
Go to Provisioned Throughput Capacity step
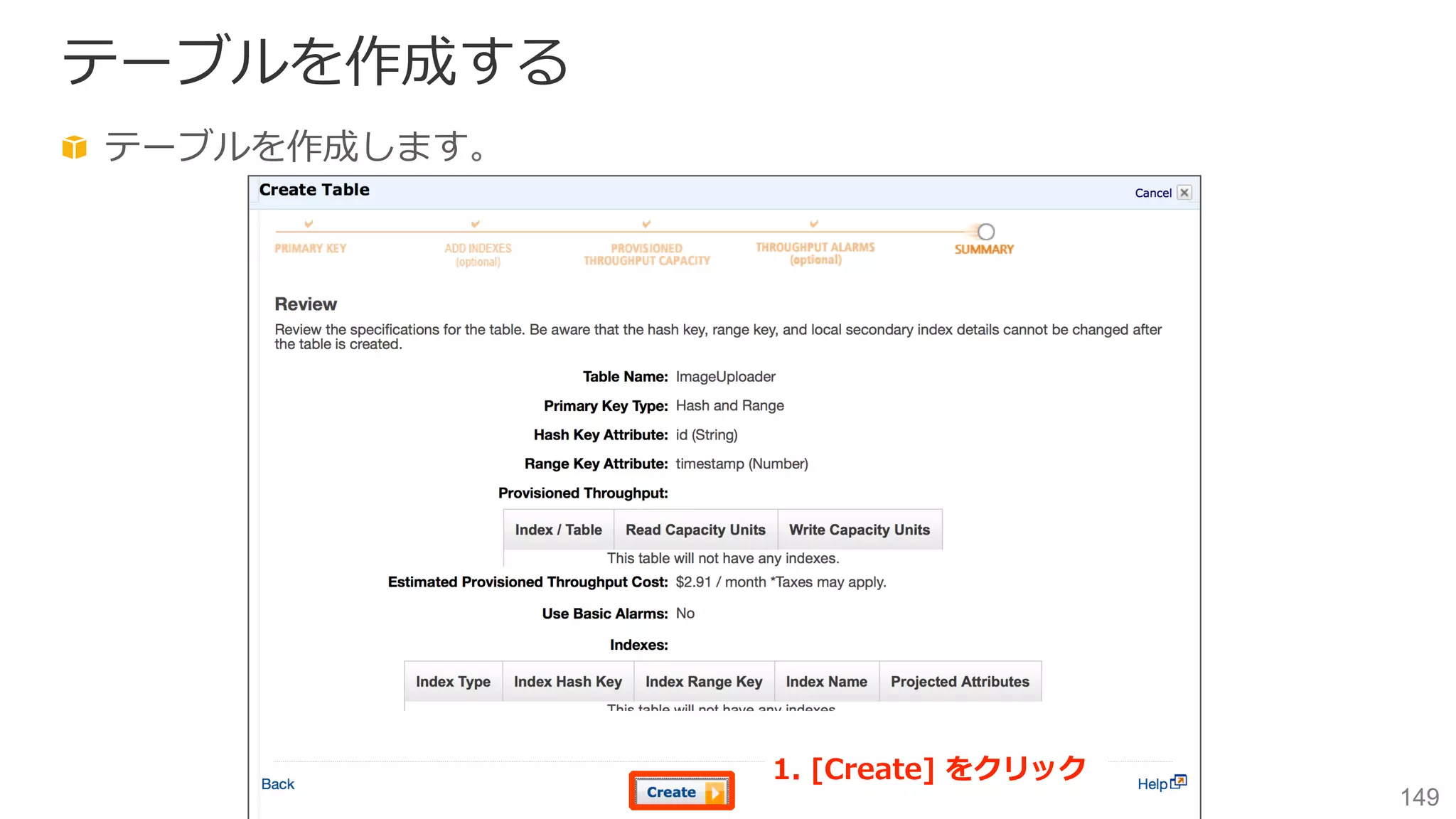pyautogui.click(x=646, y=255)
